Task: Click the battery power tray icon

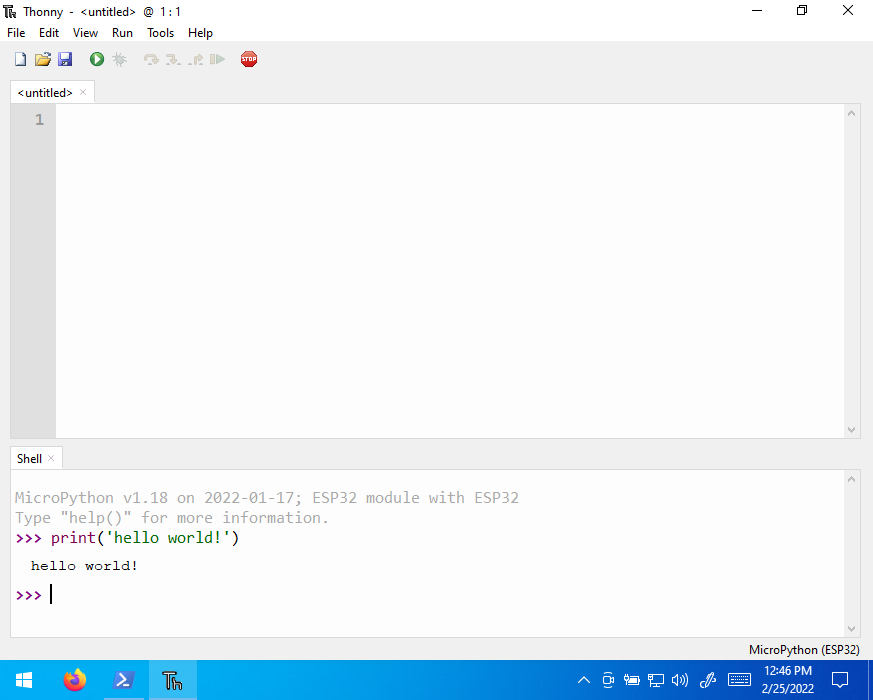Action: point(631,680)
